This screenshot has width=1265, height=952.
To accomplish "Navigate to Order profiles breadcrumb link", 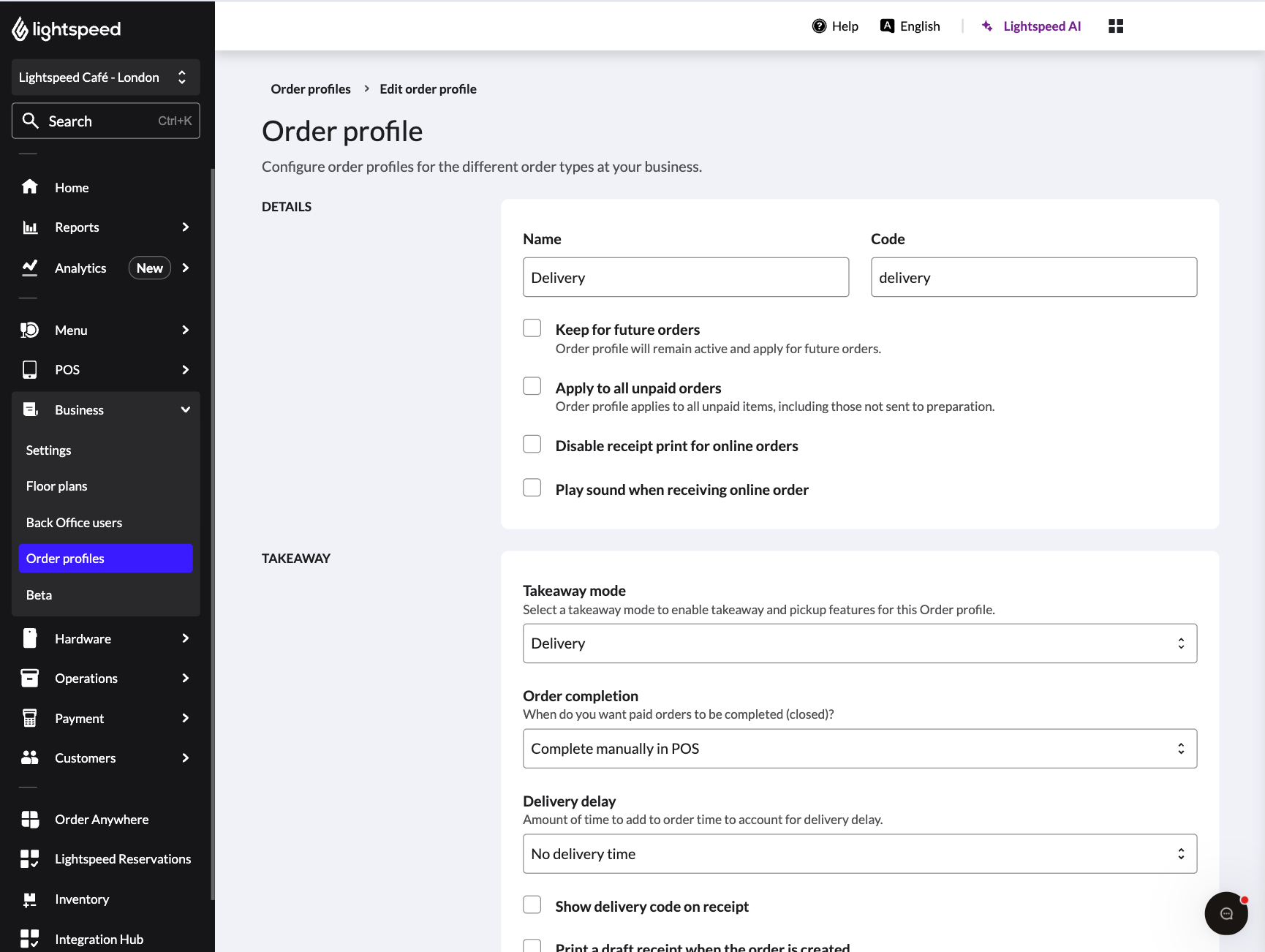I will (x=310, y=88).
